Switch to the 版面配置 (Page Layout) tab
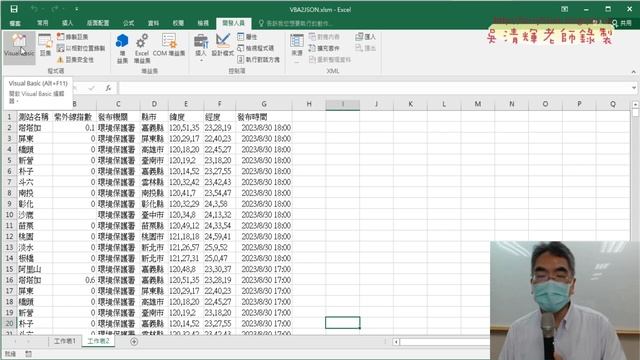Screen dimensions: 640x360 (x=98, y=23)
